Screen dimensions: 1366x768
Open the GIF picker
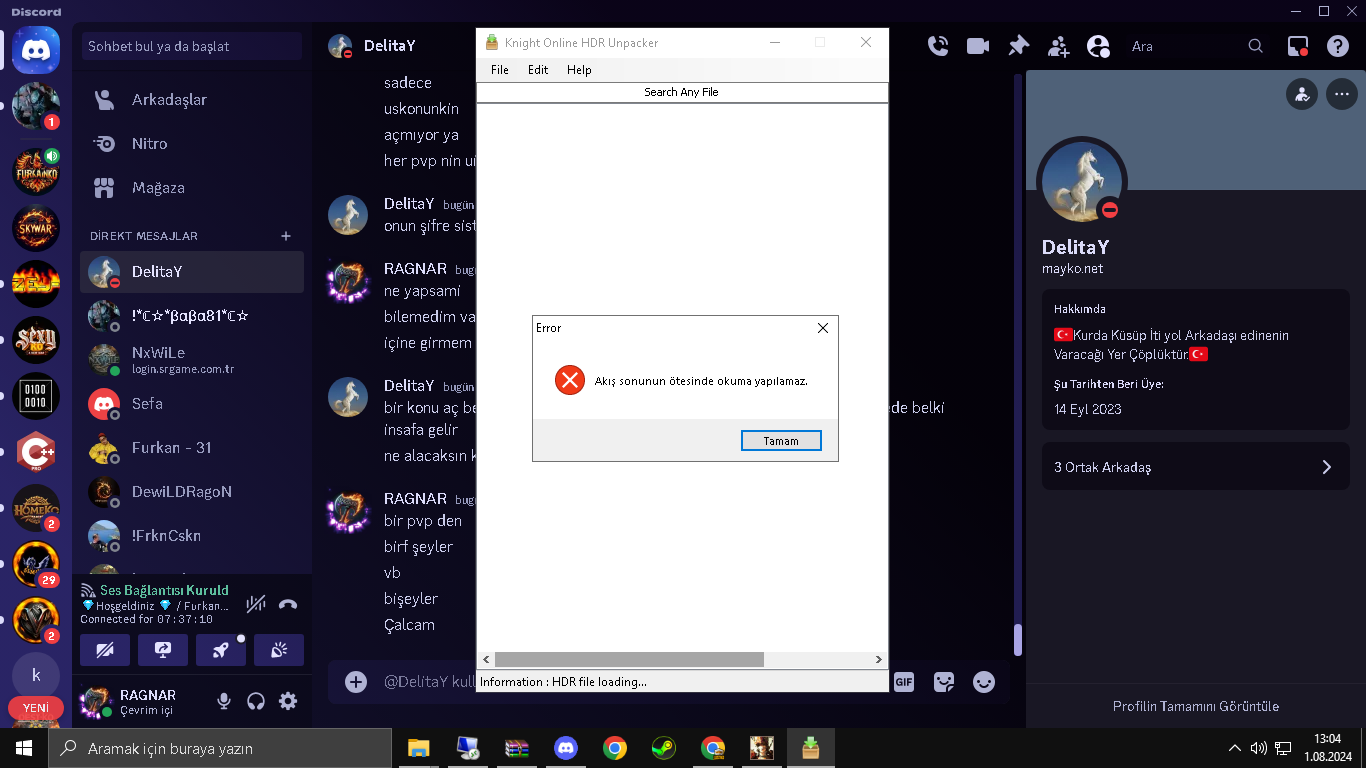(x=904, y=682)
